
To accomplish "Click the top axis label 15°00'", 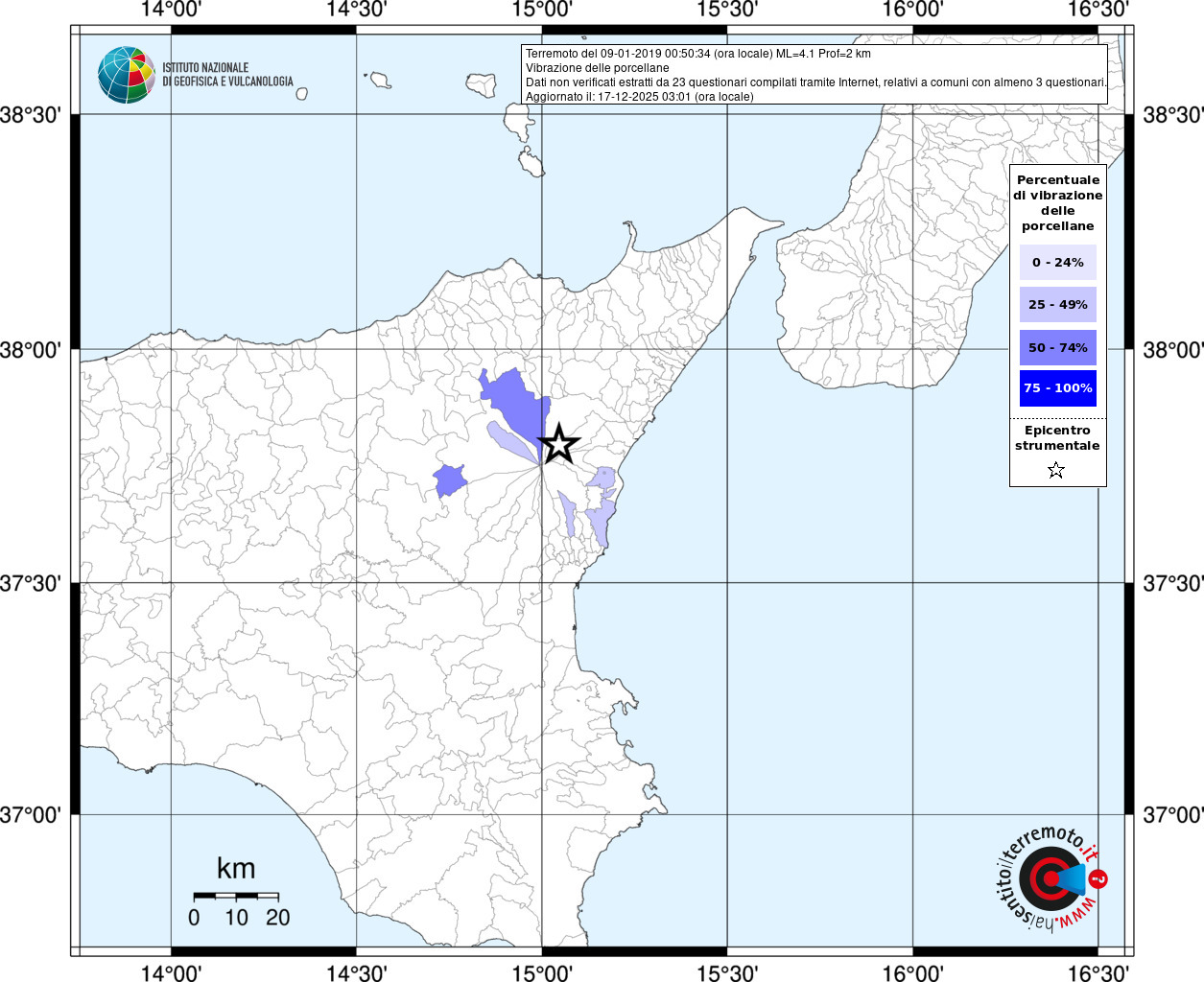I will coord(542,10).
